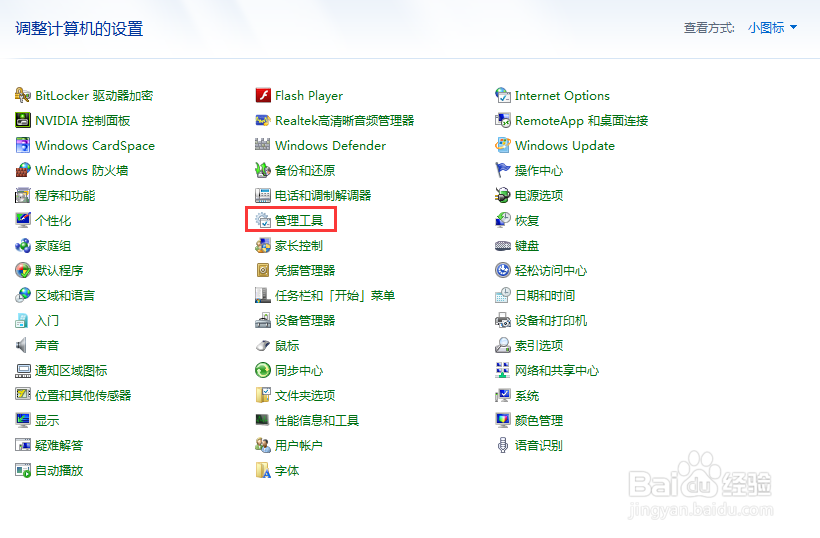Screen dimensions: 820x538
Task: Click the 疑难解答 troubleshooting link
Action: click(x=59, y=445)
